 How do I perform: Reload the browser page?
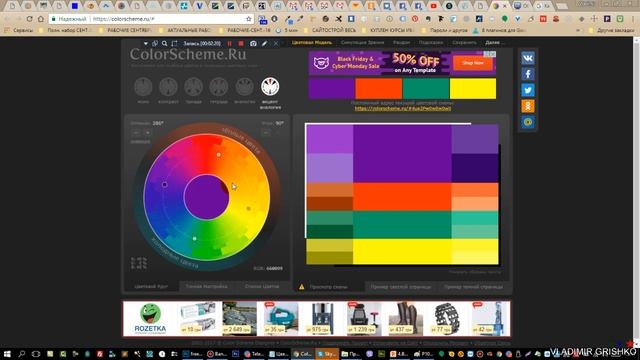click(29, 19)
